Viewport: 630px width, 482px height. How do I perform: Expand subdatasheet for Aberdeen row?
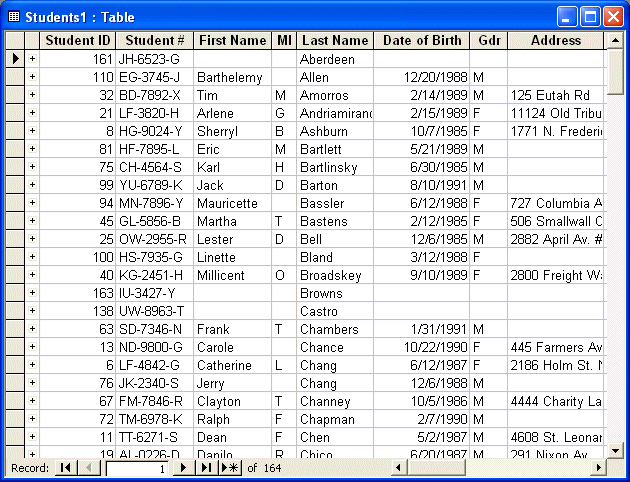coord(33,59)
